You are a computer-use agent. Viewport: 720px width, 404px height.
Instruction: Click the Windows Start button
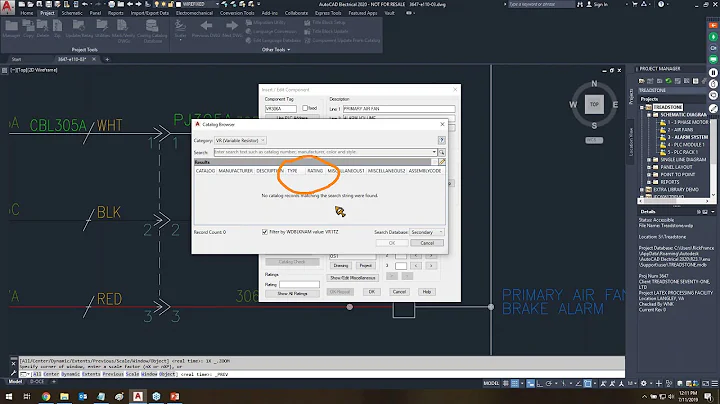pyautogui.click(x=9, y=396)
